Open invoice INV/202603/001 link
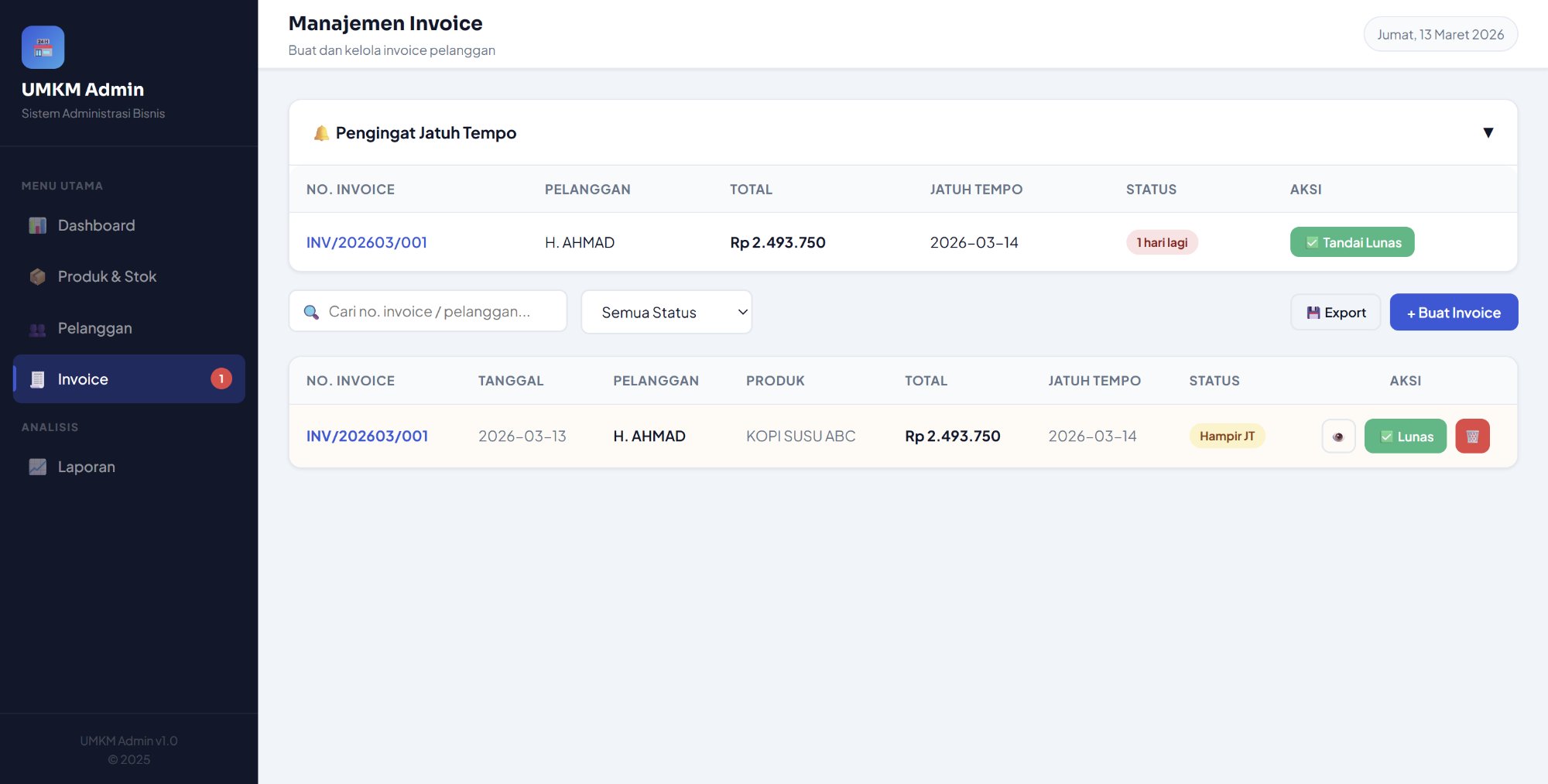 click(x=367, y=436)
